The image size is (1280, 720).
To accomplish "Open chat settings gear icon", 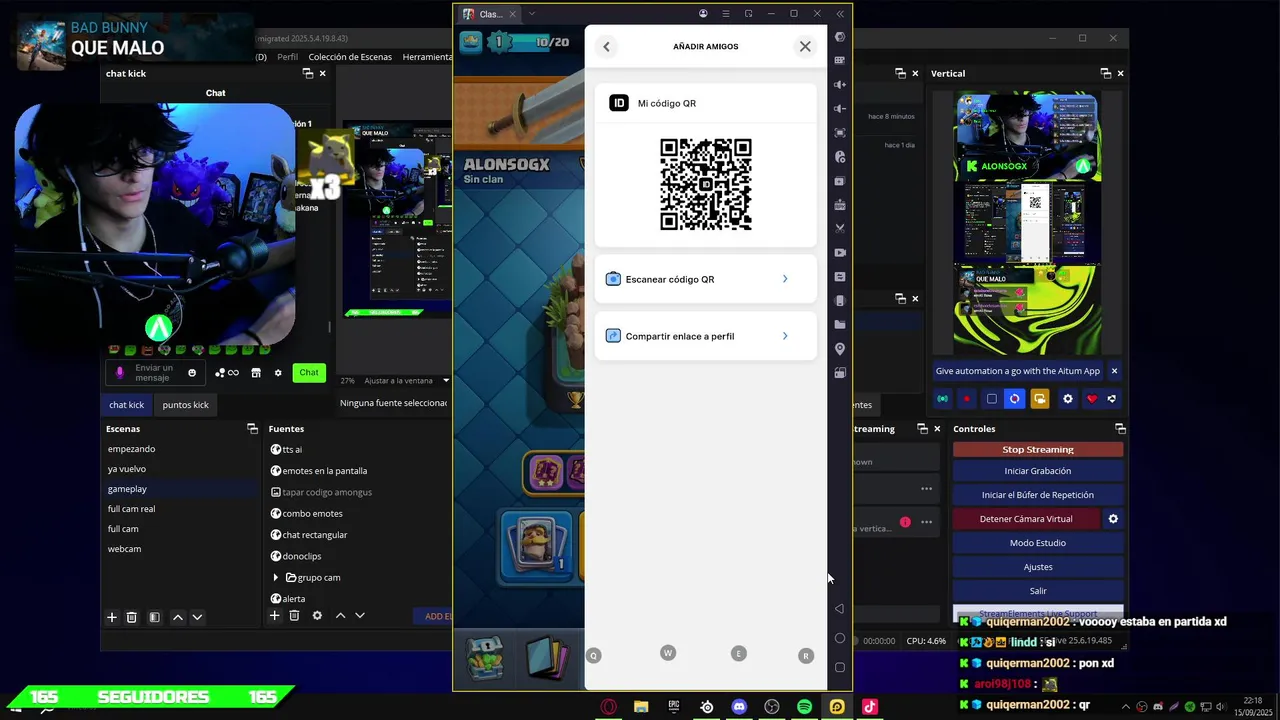I will coord(279,373).
